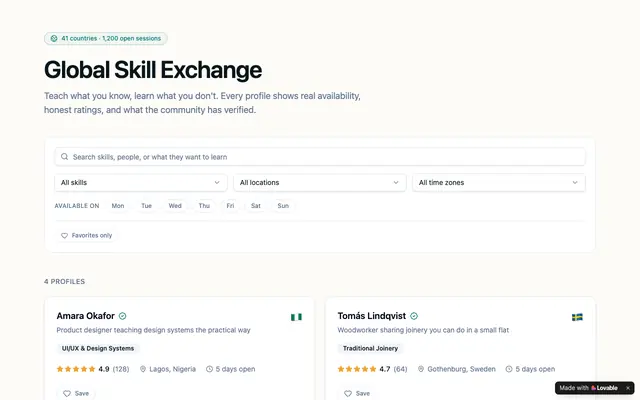Enable the Favorites only filter
The image size is (640, 400).
click(x=87, y=236)
